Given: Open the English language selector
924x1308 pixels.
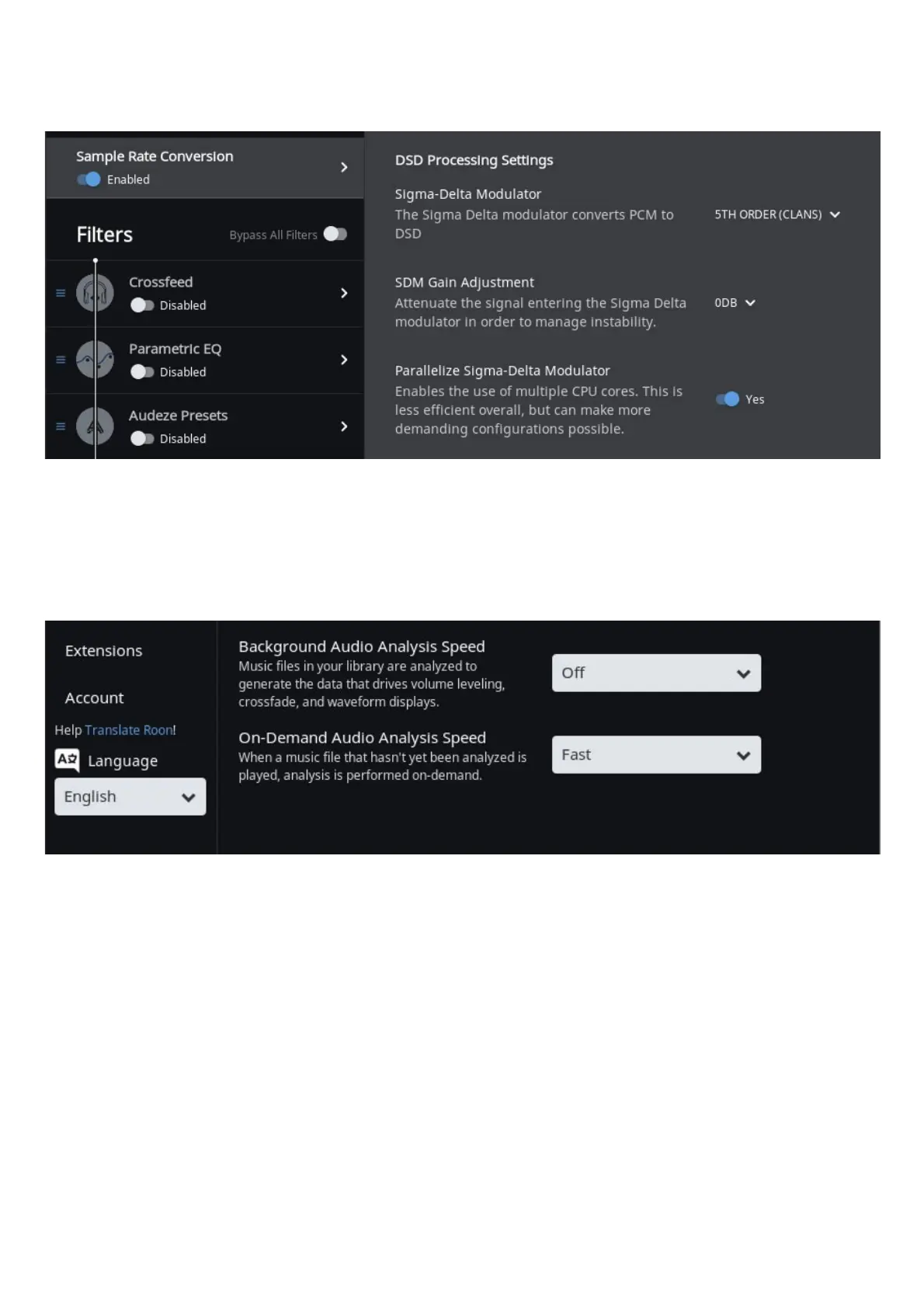Looking at the screenshot, I should [130, 796].
